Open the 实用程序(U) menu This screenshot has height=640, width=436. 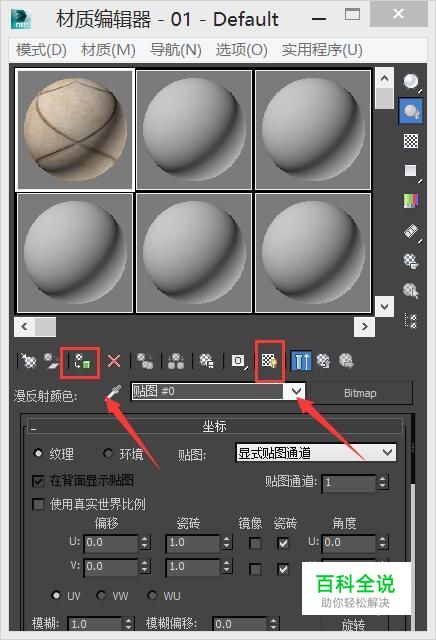[x=322, y=50]
